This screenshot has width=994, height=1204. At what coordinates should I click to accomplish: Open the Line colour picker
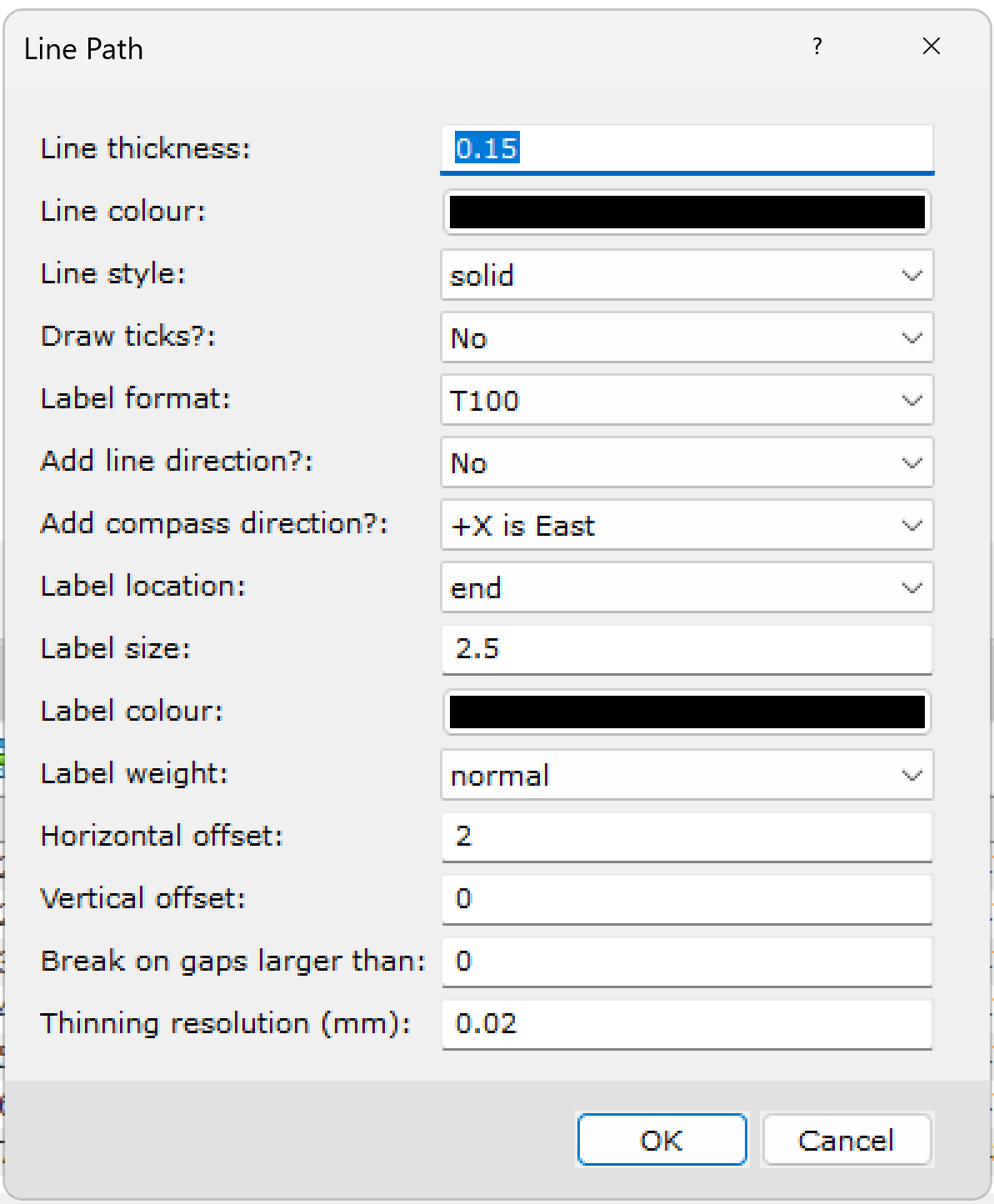pos(687,212)
